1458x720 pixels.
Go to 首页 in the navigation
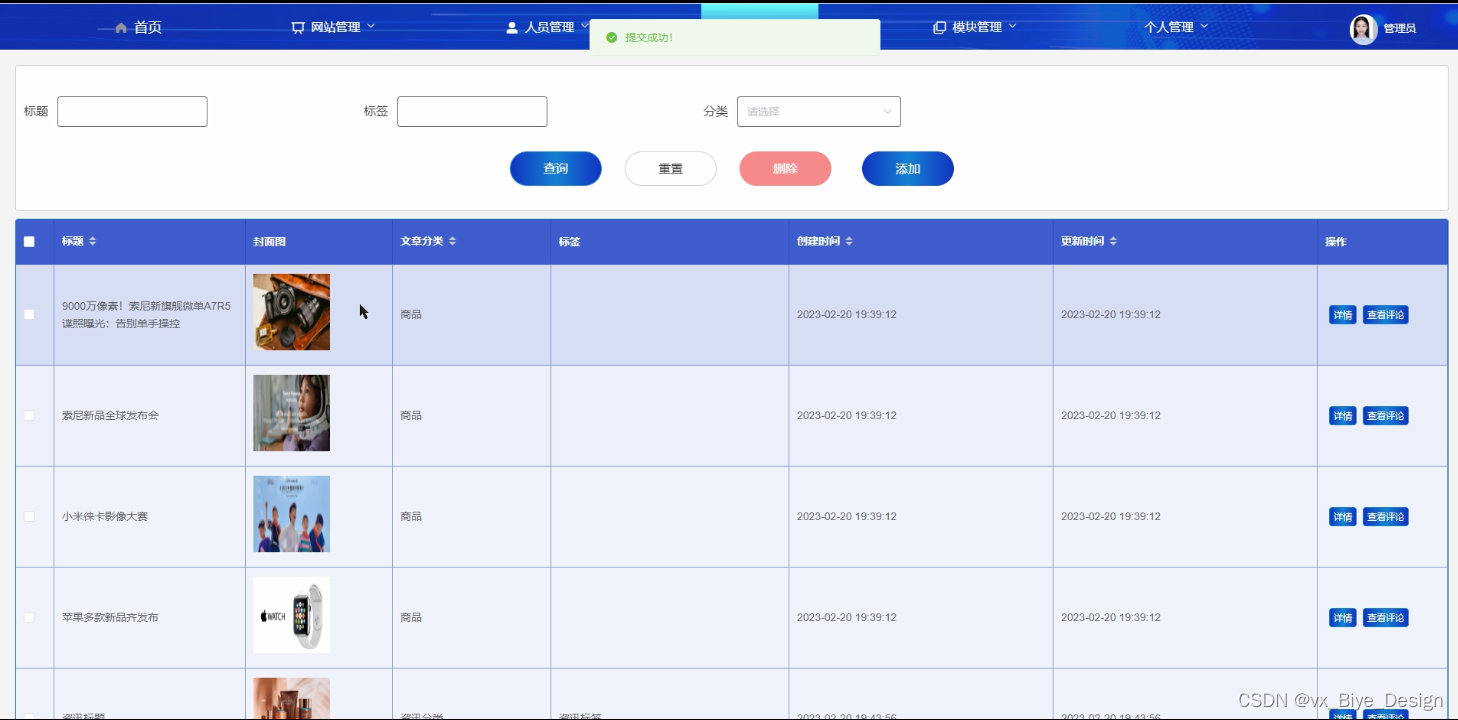point(148,28)
